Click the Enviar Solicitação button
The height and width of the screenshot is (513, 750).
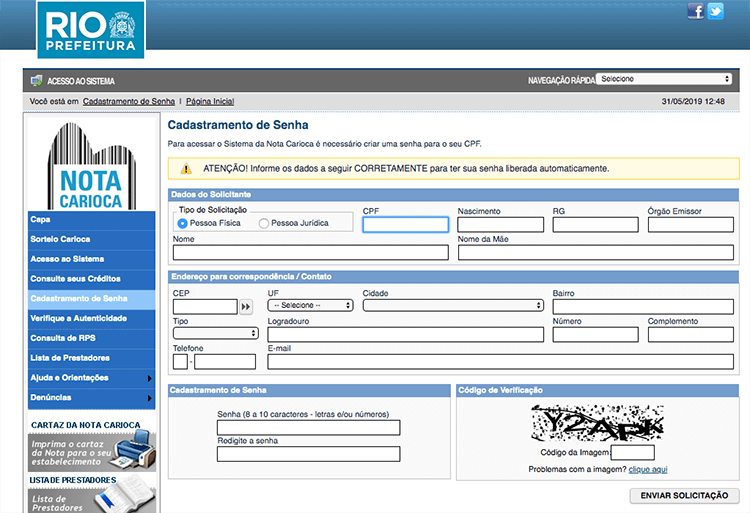point(684,496)
